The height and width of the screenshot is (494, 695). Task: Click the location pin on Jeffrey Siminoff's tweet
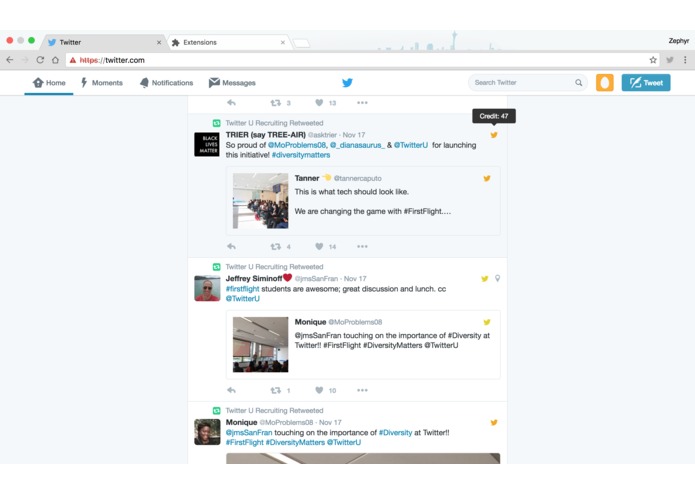click(497, 278)
